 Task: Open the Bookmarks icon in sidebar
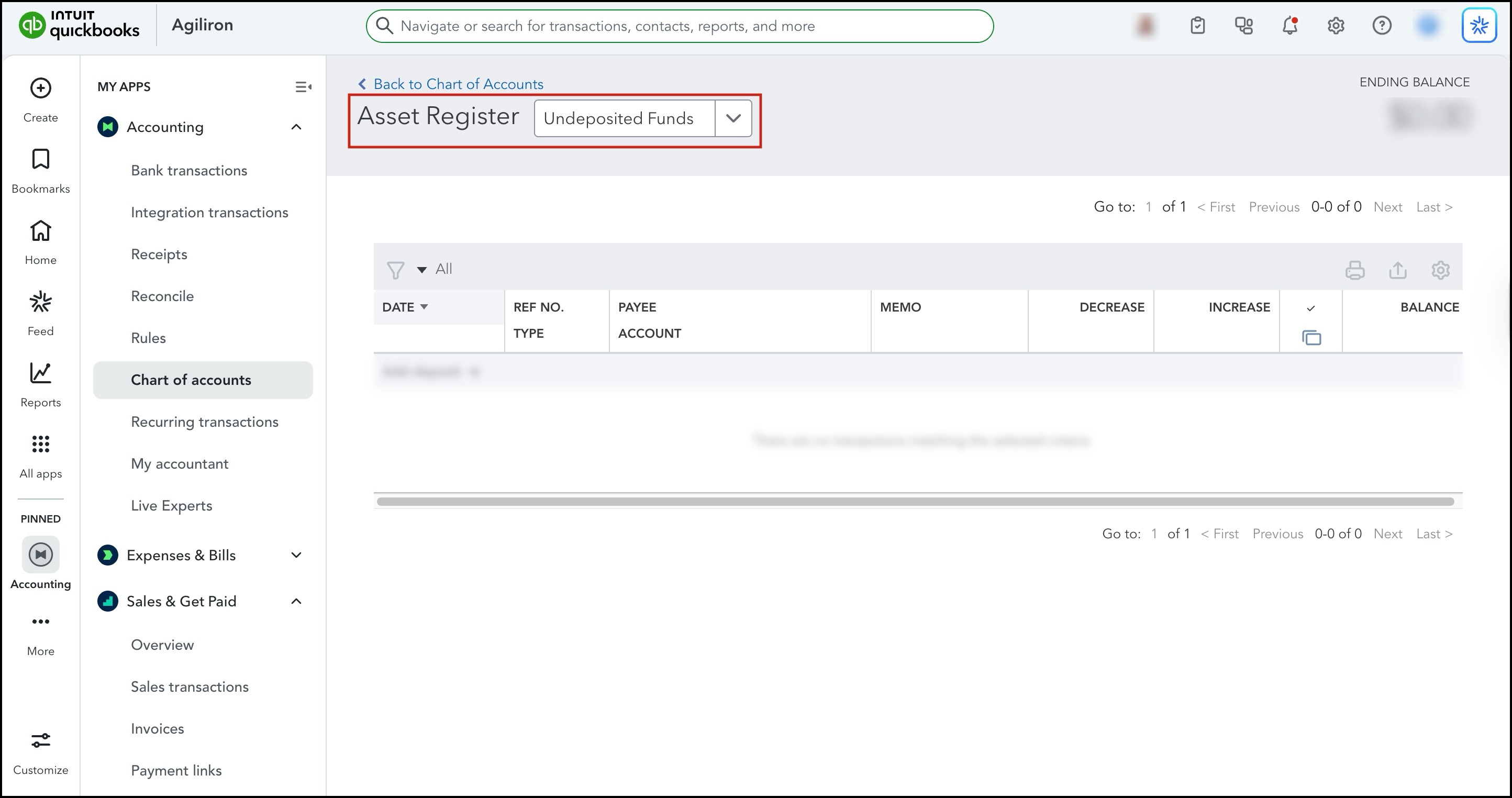40,159
